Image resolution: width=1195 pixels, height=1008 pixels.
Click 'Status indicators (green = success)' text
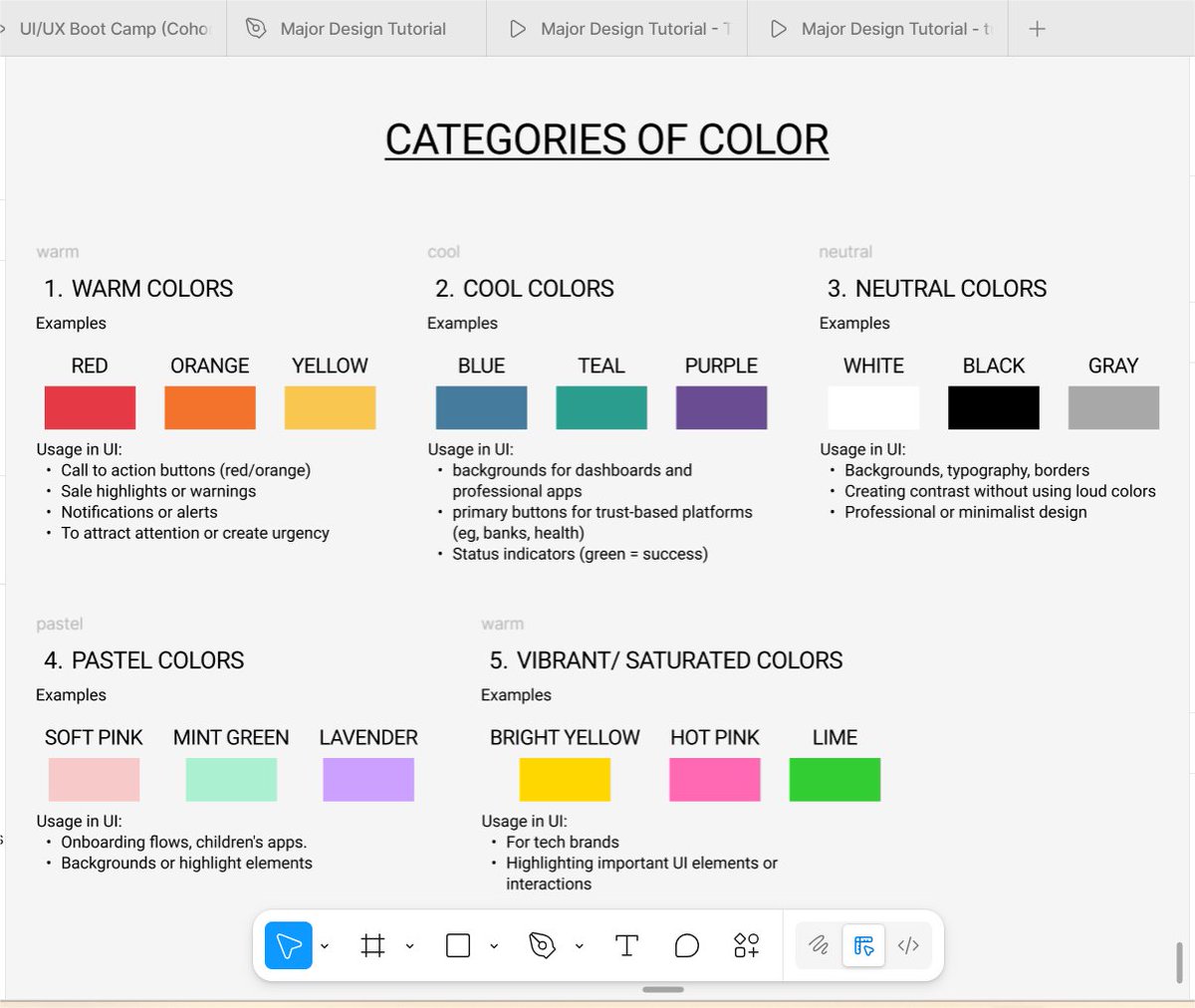(x=581, y=554)
